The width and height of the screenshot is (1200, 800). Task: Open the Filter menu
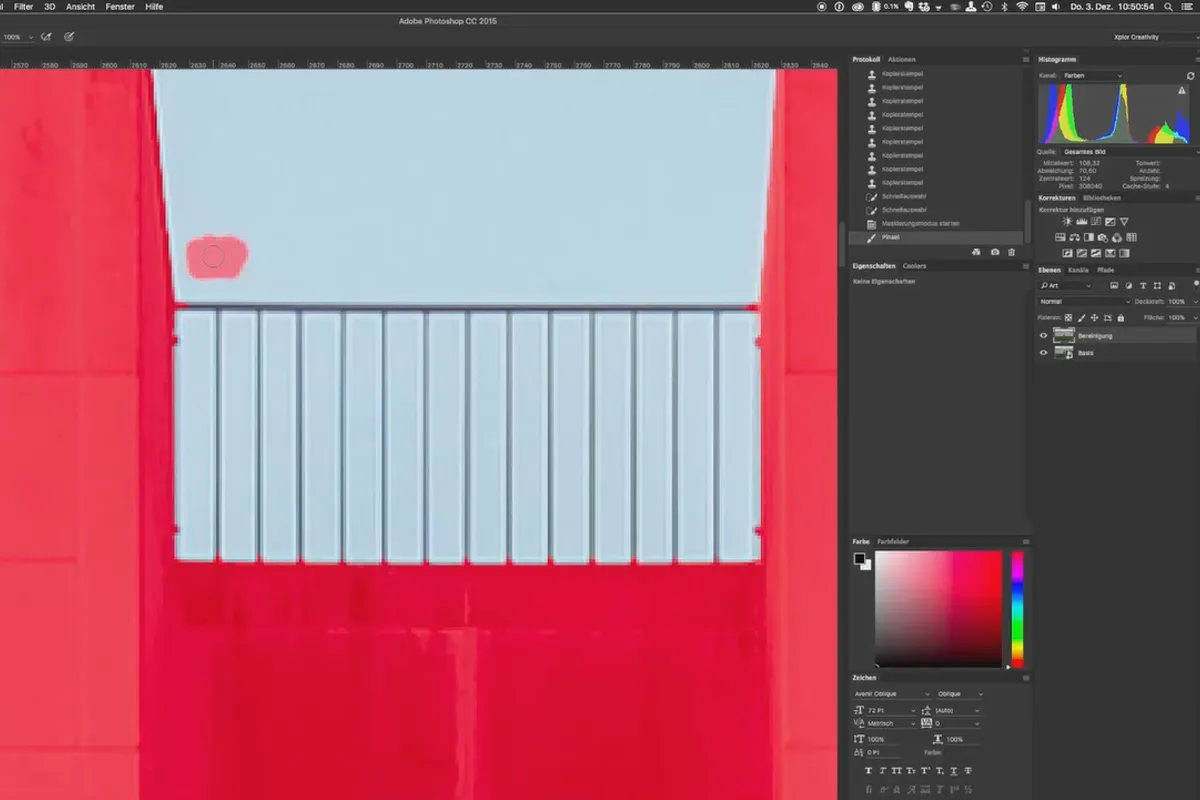coord(23,6)
